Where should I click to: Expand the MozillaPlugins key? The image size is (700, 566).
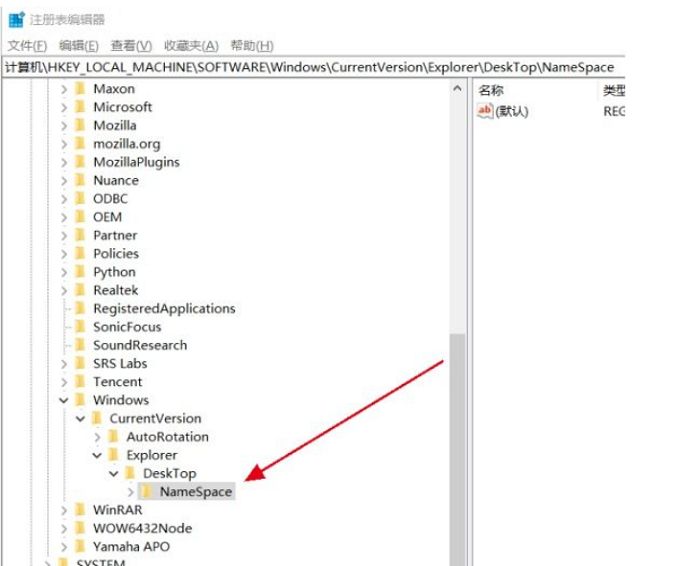(64, 162)
